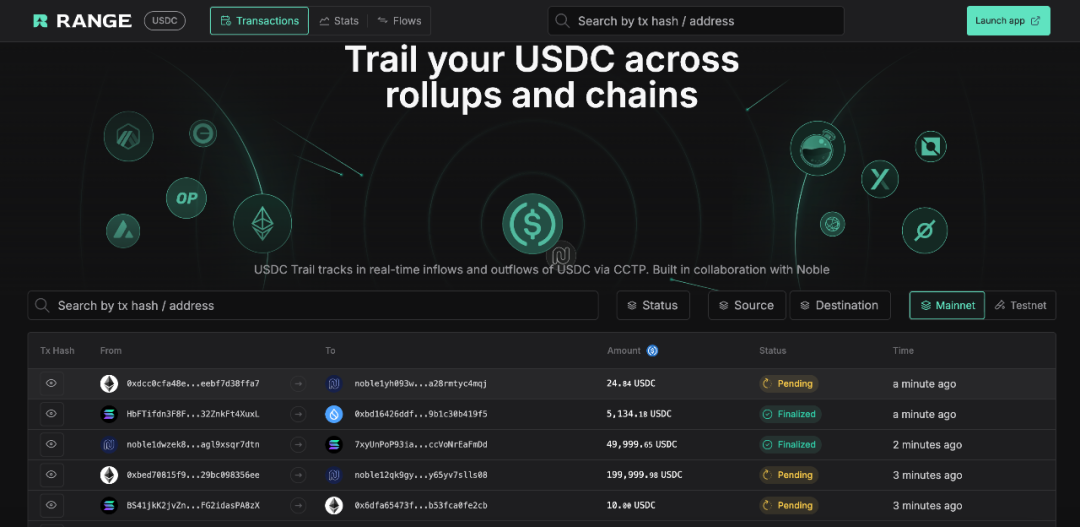Open the Destination chain filter
Image resolution: width=1080 pixels, height=527 pixels.
pyautogui.click(x=839, y=306)
